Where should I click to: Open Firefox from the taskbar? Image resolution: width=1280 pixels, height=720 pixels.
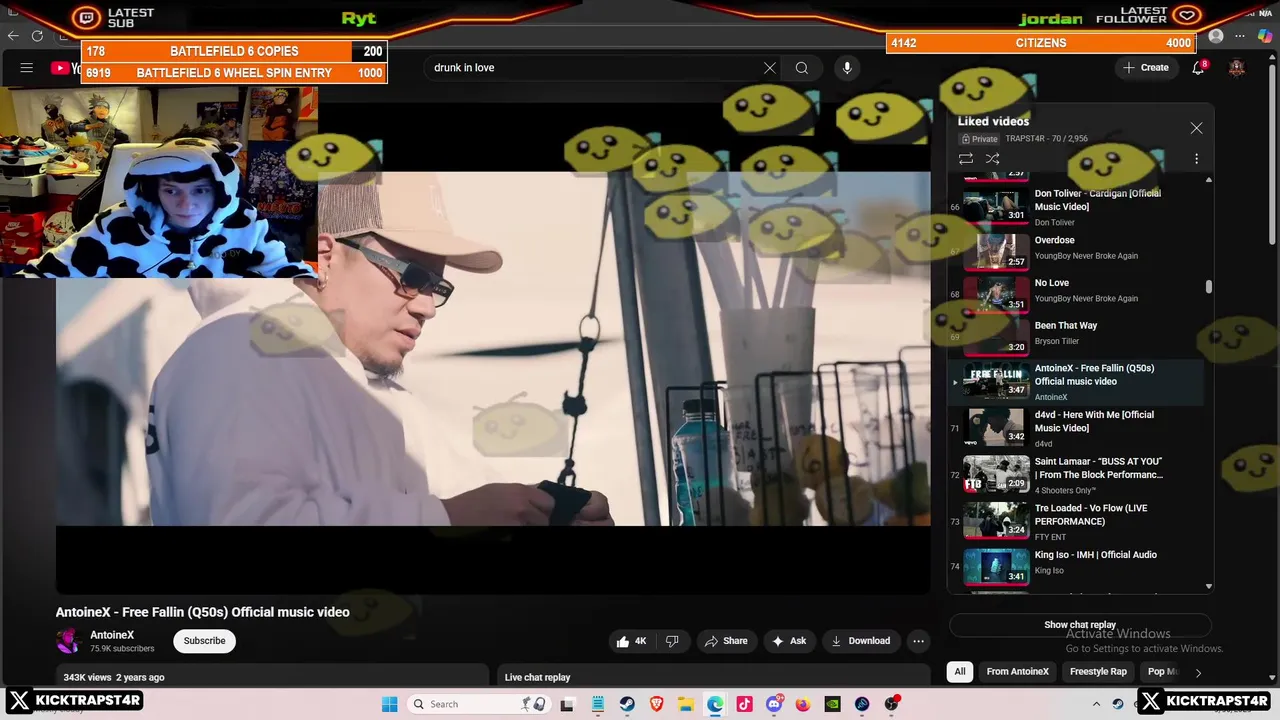(x=803, y=704)
